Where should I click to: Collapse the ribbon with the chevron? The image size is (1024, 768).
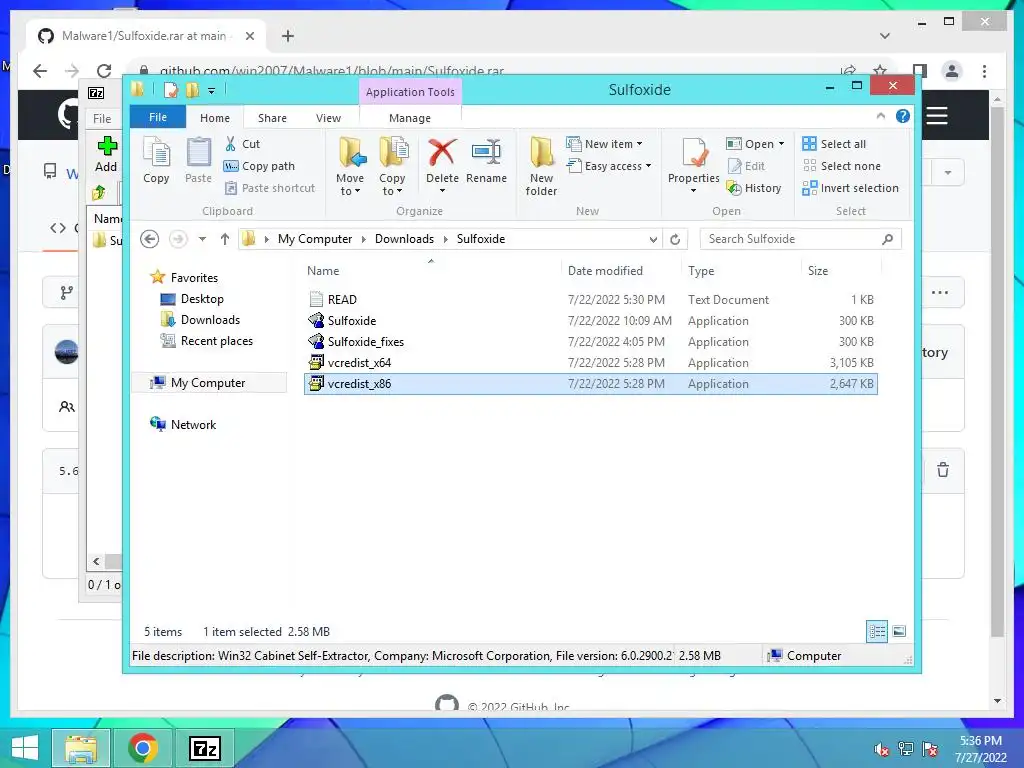click(x=880, y=116)
